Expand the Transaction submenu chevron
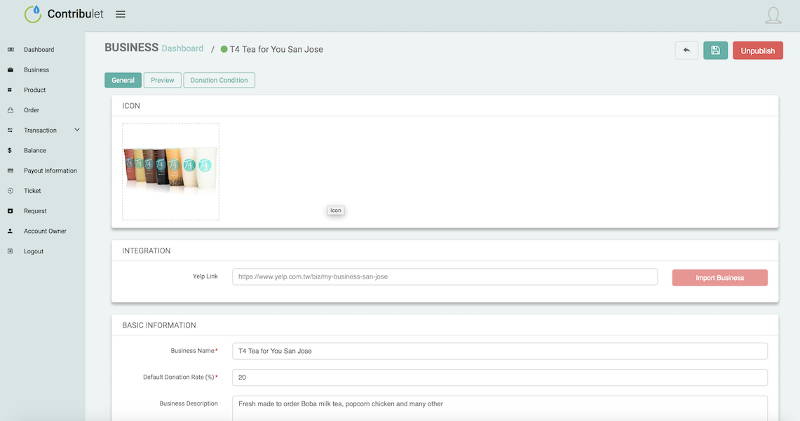 click(77, 130)
